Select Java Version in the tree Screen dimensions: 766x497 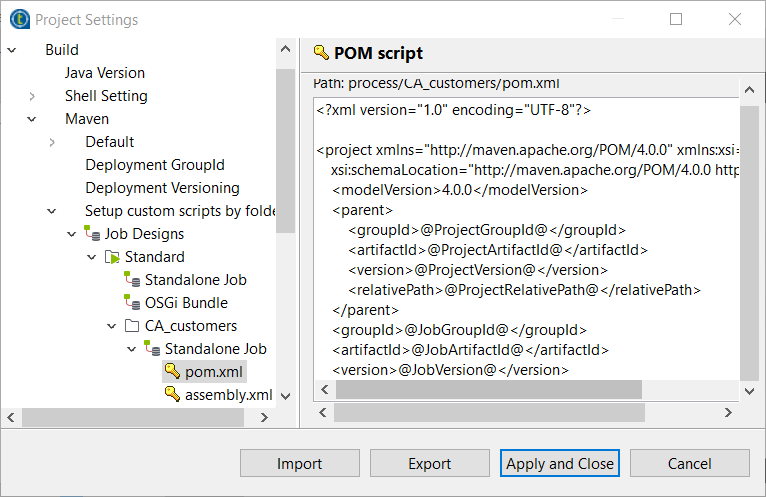(x=105, y=73)
